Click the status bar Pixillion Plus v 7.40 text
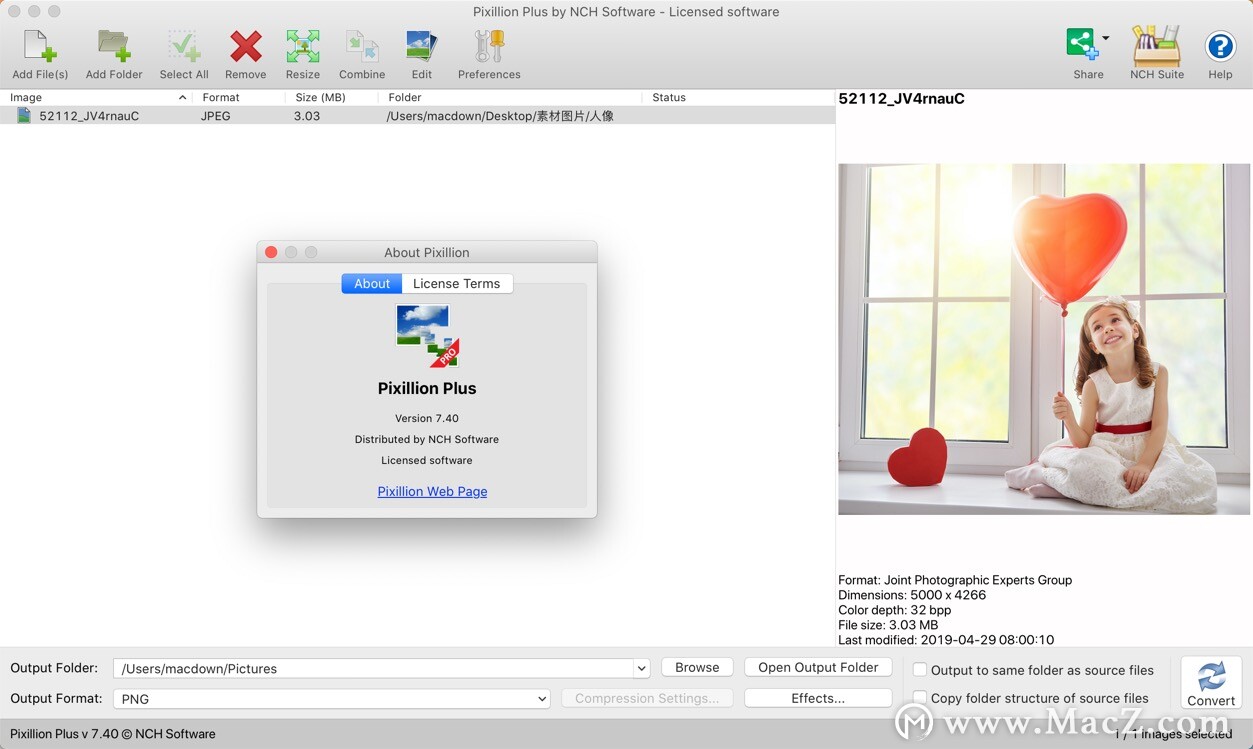 pyautogui.click(x=113, y=734)
